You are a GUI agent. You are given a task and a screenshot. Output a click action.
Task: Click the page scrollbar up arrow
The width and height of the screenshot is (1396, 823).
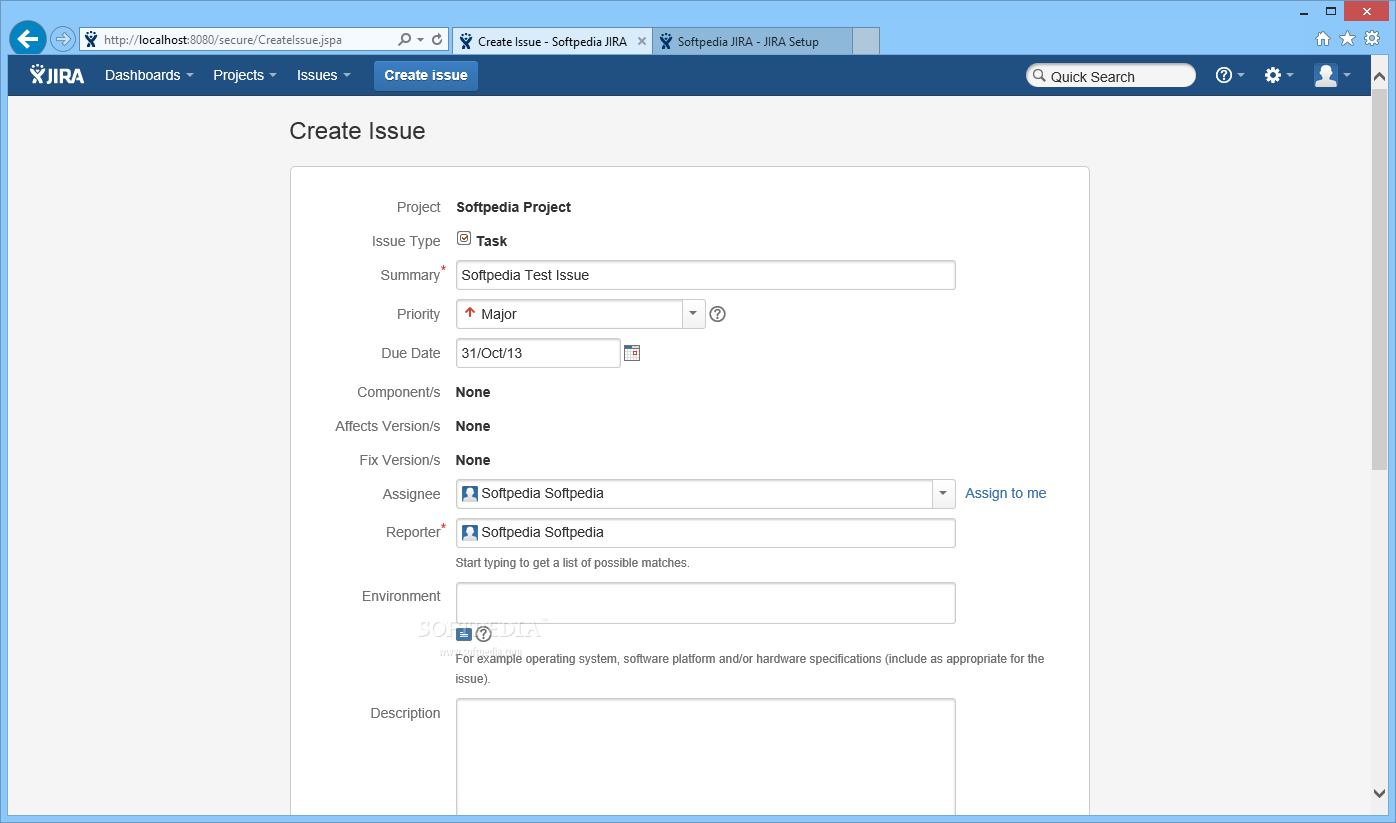tap(1379, 76)
